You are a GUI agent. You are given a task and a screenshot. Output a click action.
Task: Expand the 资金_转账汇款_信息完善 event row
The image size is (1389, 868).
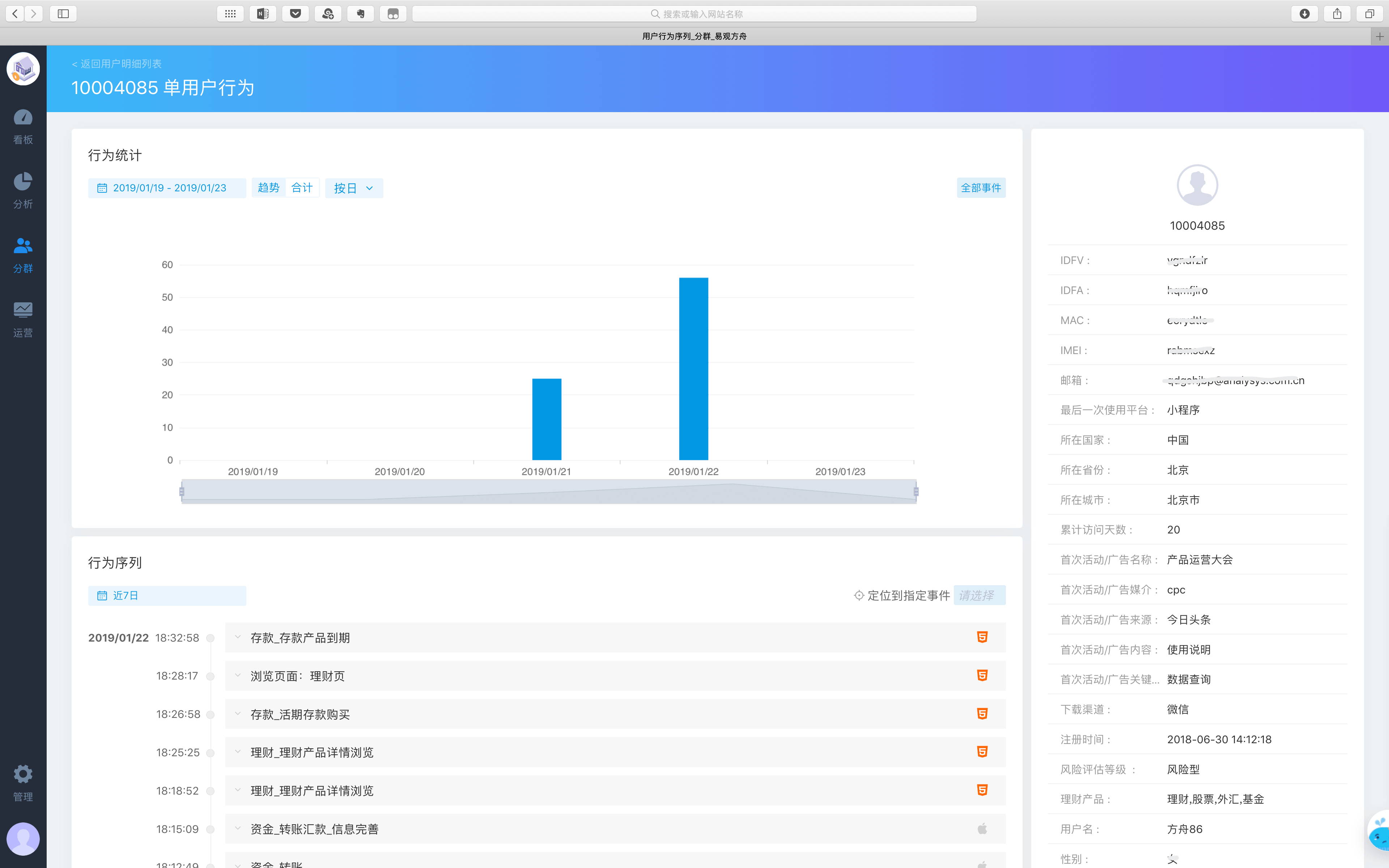click(x=238, y=828)
